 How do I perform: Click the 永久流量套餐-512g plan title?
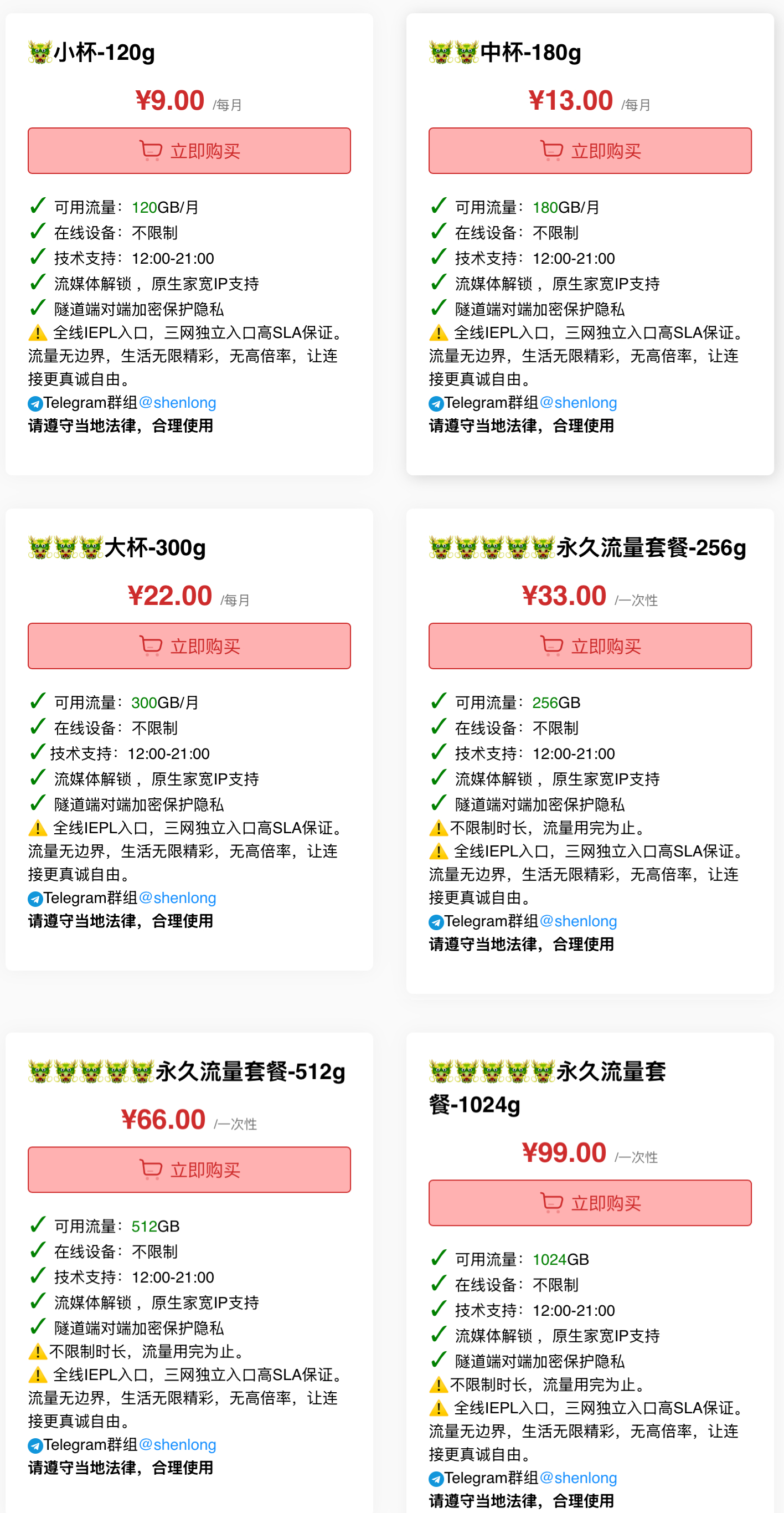[250, 1072]
